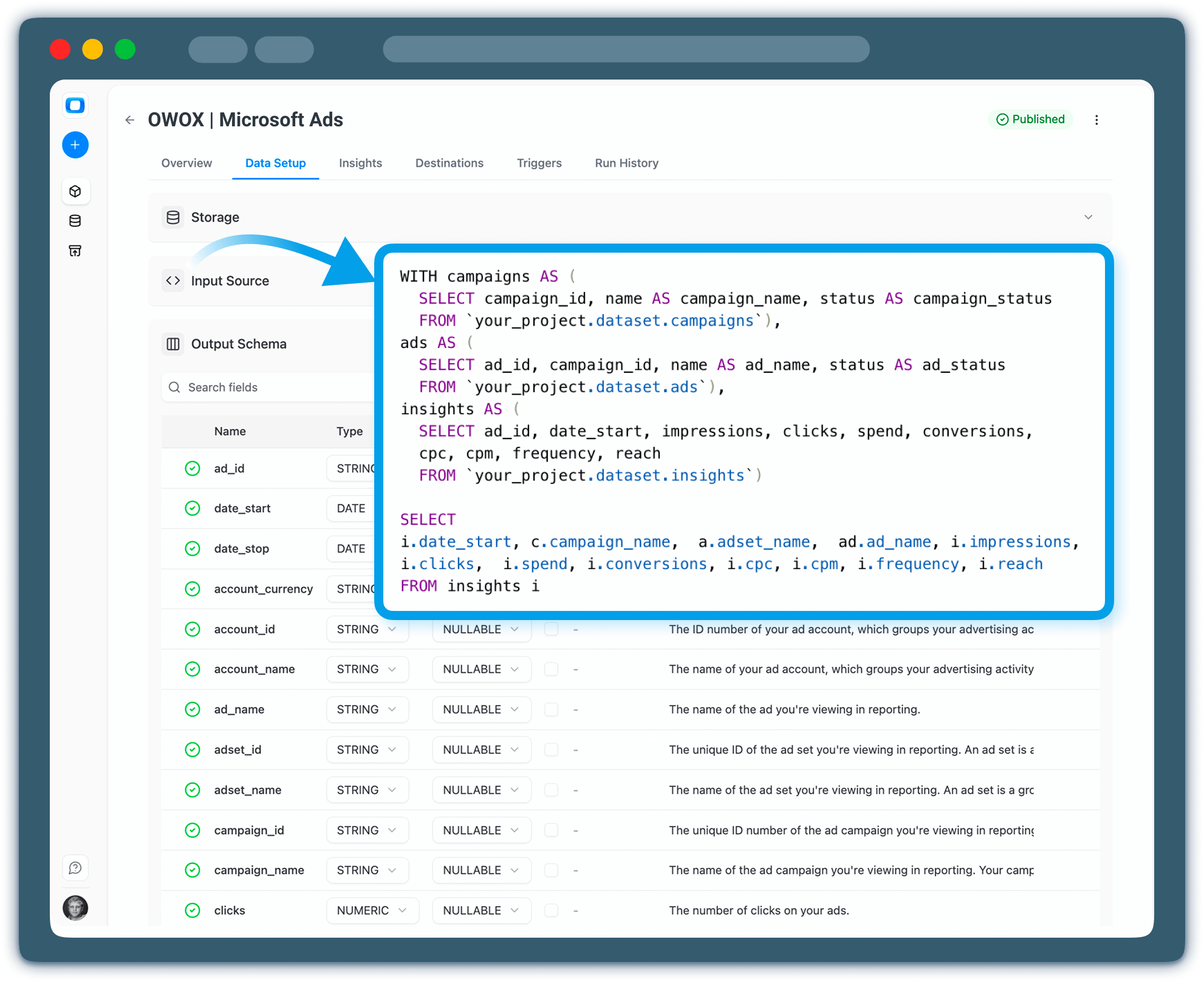Click the back arrow next to OWOX Microsoft Ads
The height and width of the screenshot is (982, 1204).
[x=129, y=120]
